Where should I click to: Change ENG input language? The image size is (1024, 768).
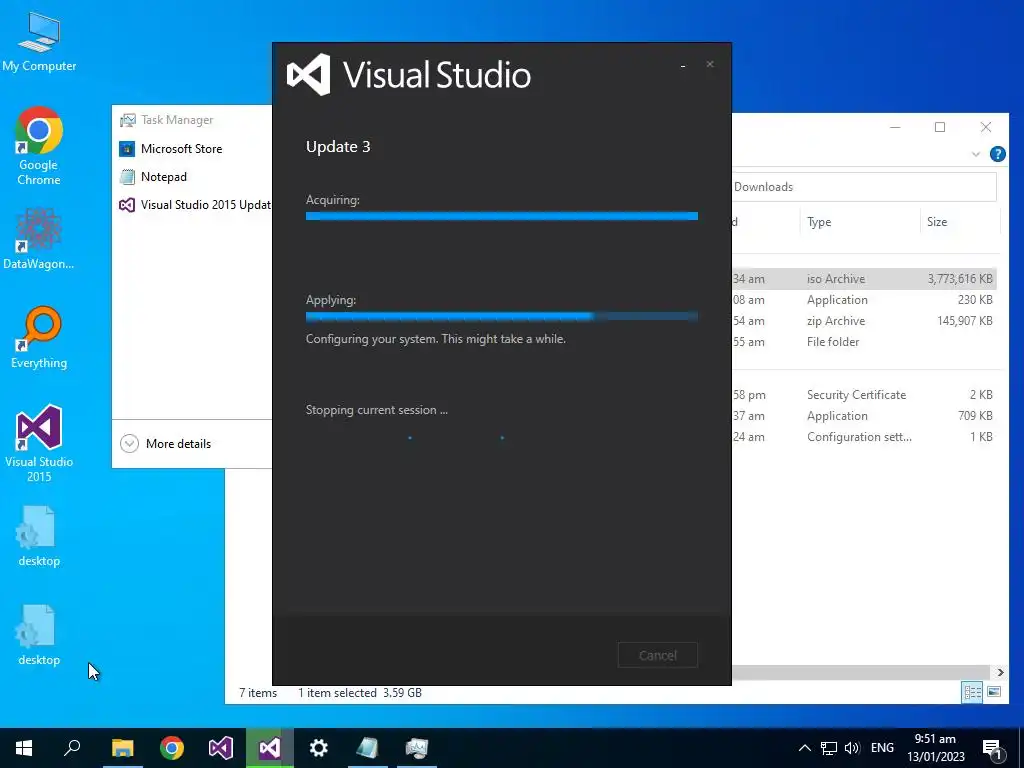click(882, 748)
